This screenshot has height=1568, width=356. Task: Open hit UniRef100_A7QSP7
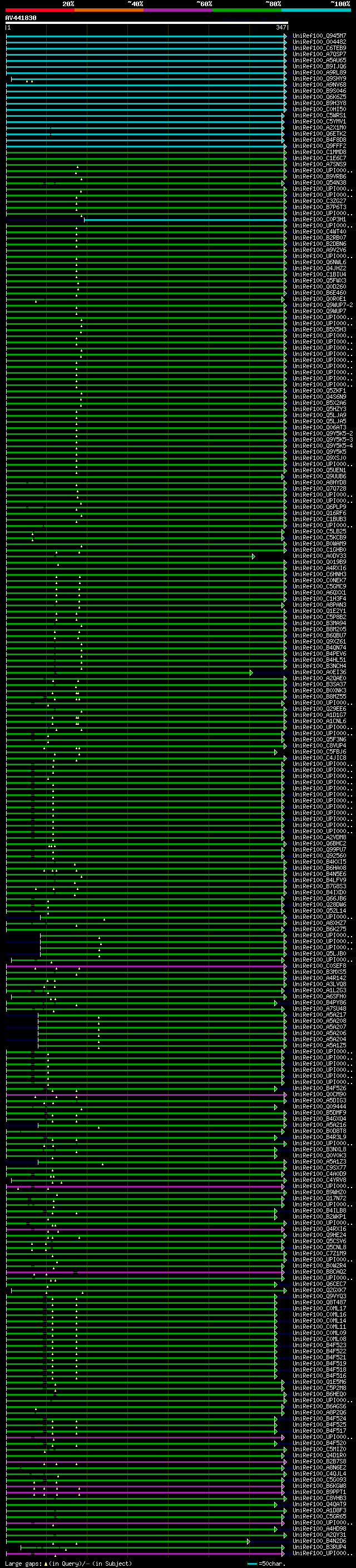point(319,54)
